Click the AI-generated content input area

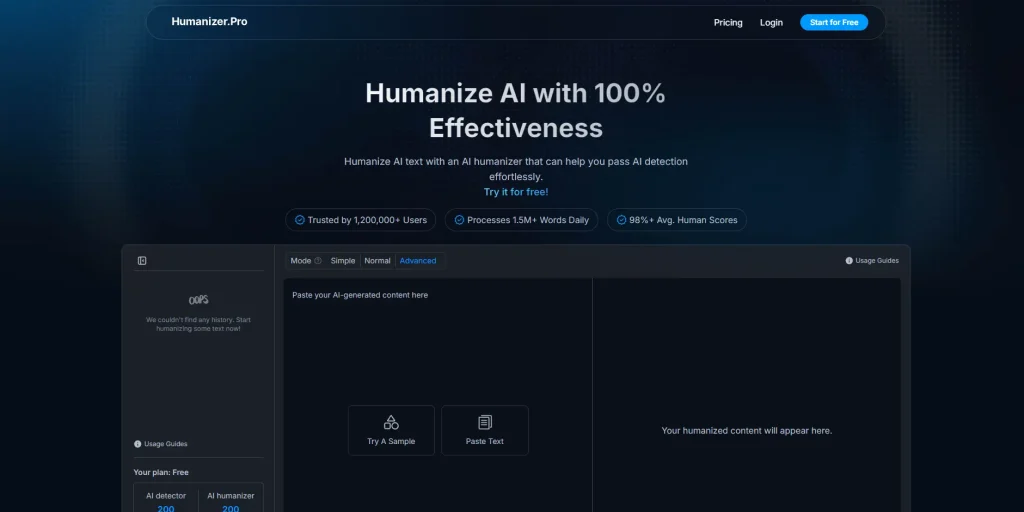[x=437, y=340]
